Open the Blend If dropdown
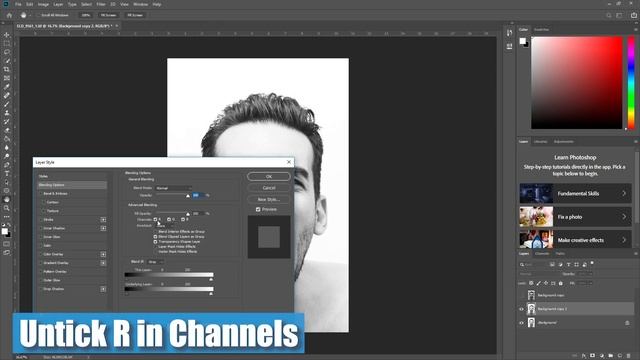Screen dimensions: 640x360 pyautogui.click(x=156, y=262)
